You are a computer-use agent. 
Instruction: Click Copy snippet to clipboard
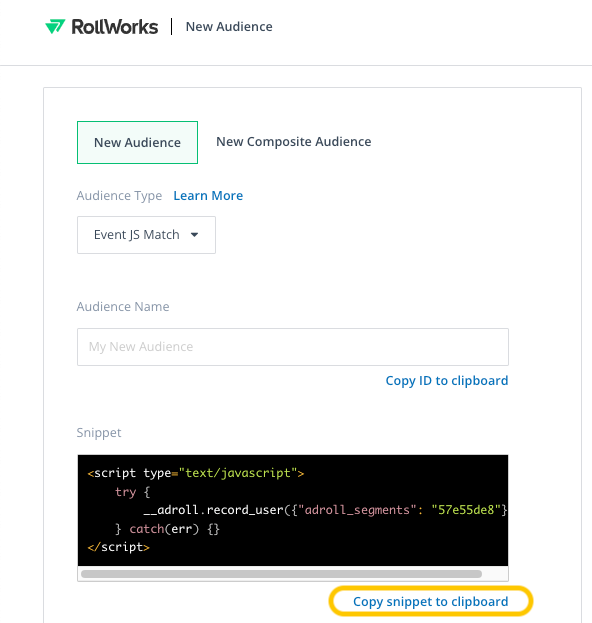431,601
